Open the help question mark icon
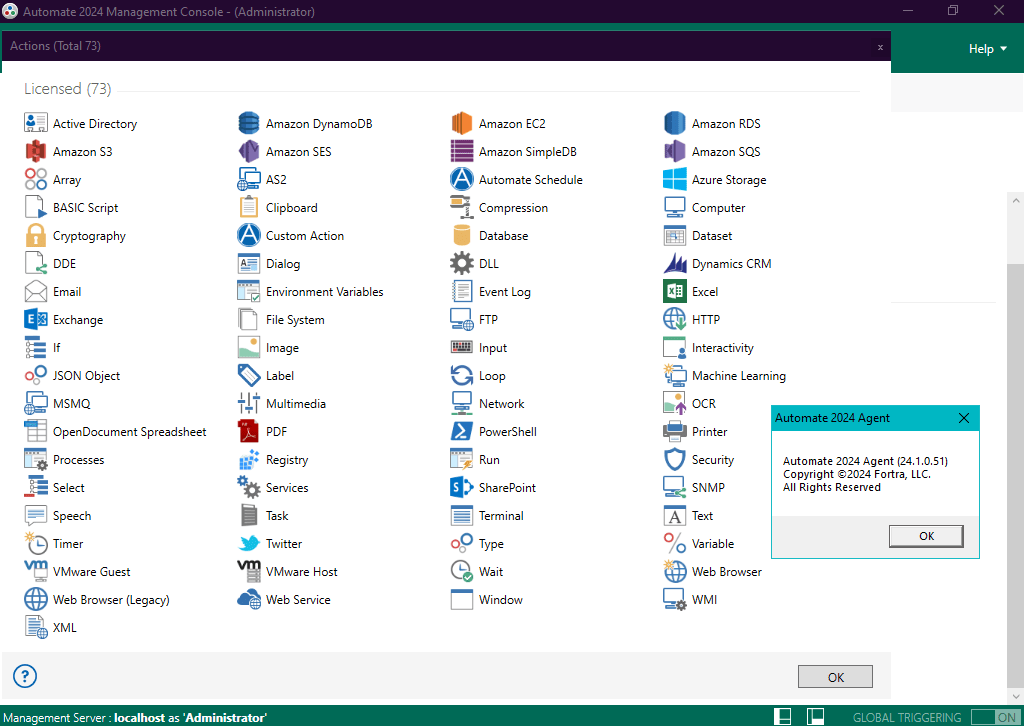This screenshot has width=1024, height=726. pyautogui.click(x=25, y=676)
